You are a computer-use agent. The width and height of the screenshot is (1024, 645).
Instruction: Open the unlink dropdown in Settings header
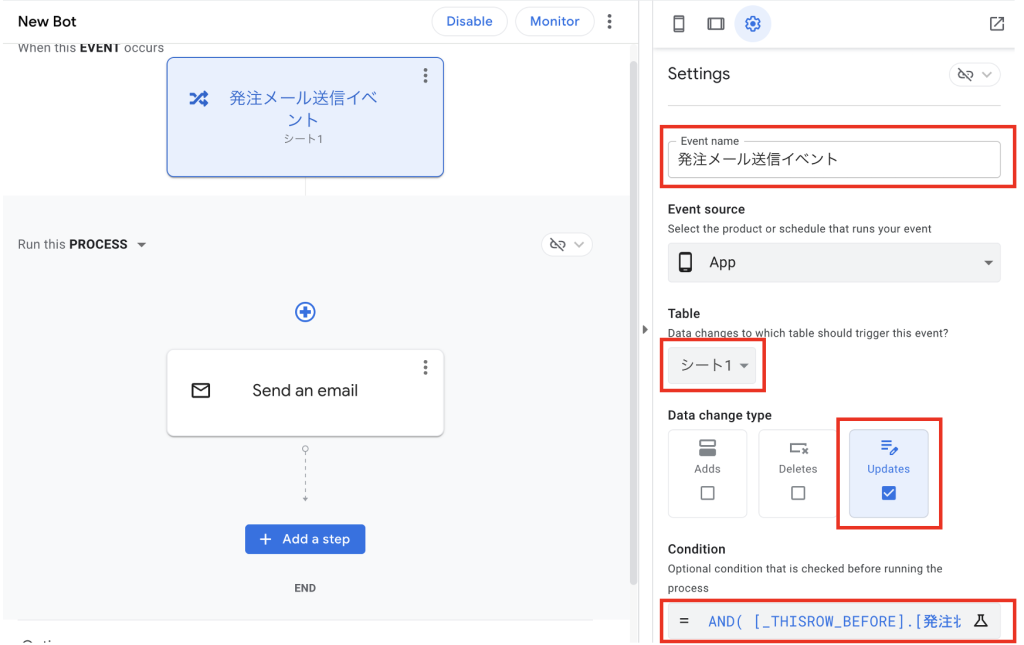coord(974,75)
